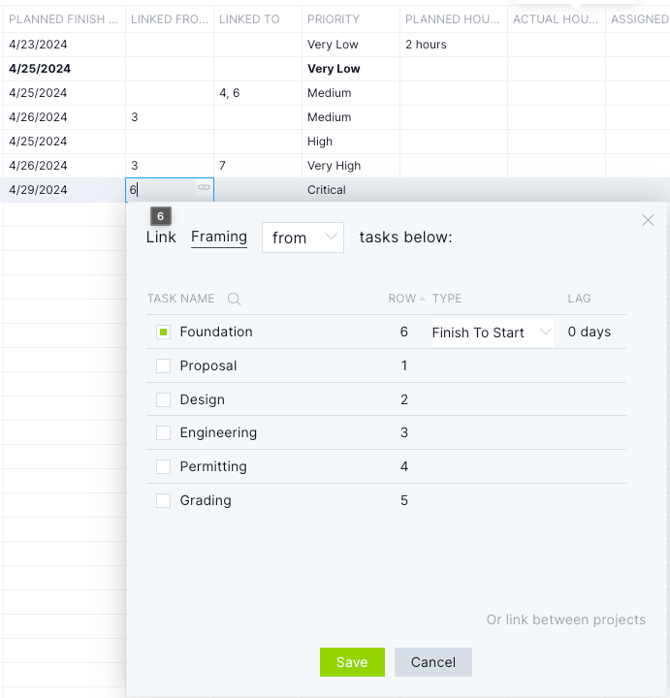Click the Type column header in dialog
670x698 pixels.
coord(447,298)
